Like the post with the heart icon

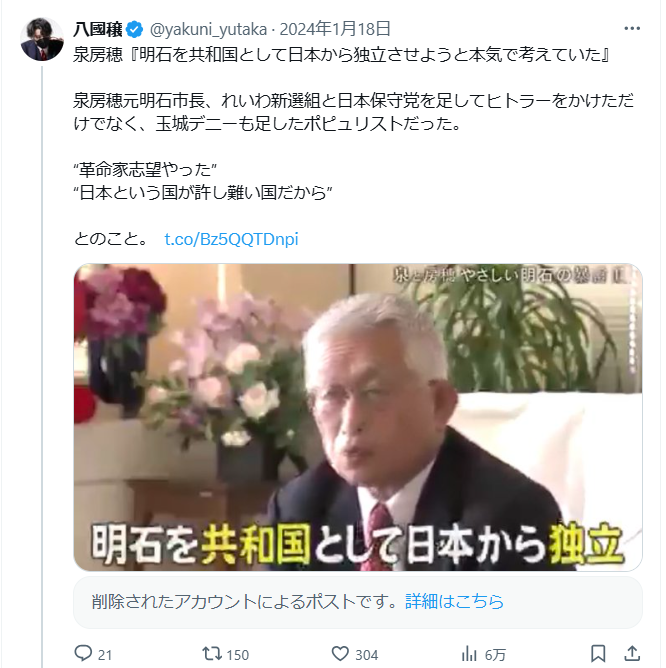point(340,653)
